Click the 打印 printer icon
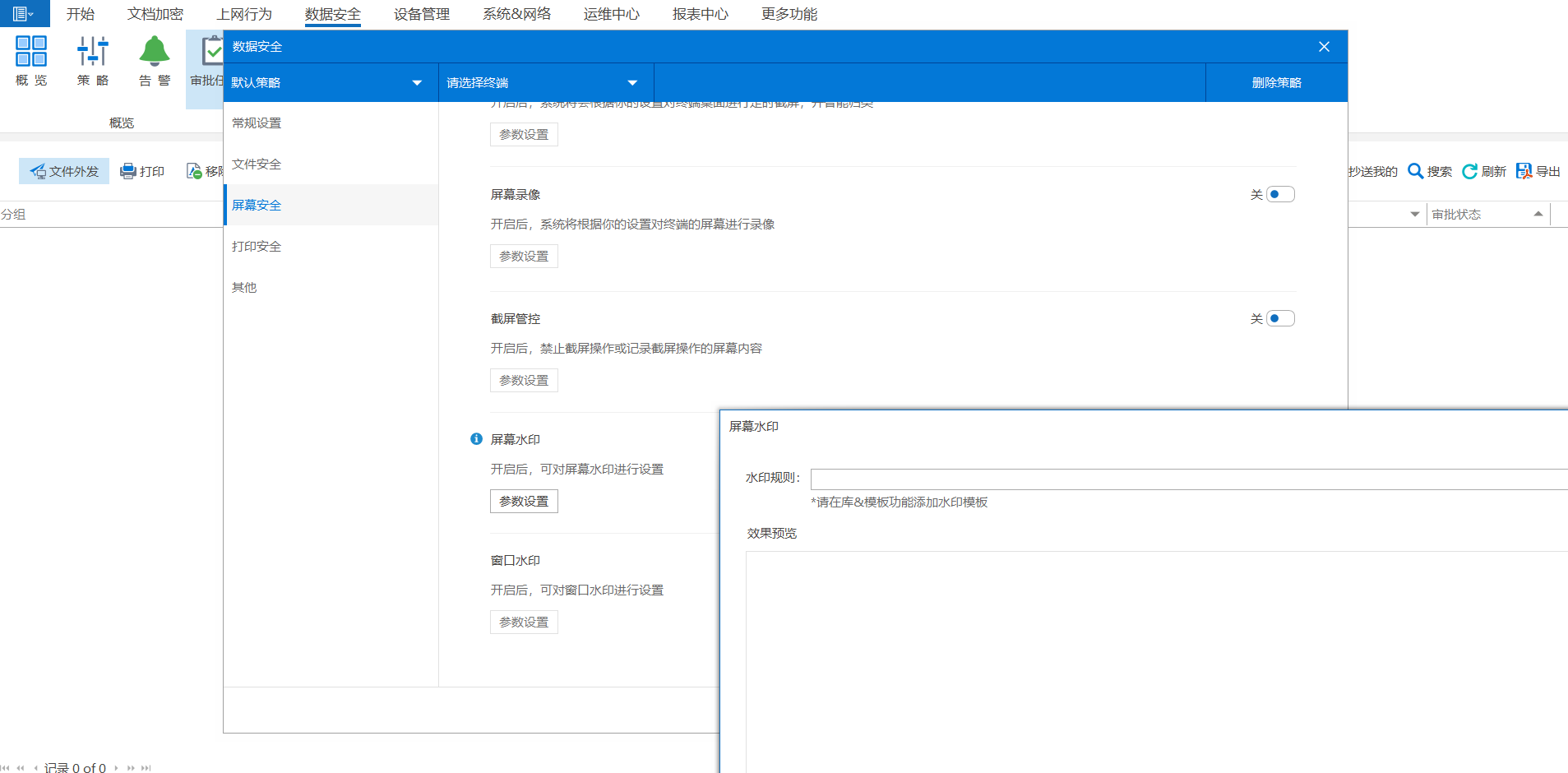 coord(127,171)
